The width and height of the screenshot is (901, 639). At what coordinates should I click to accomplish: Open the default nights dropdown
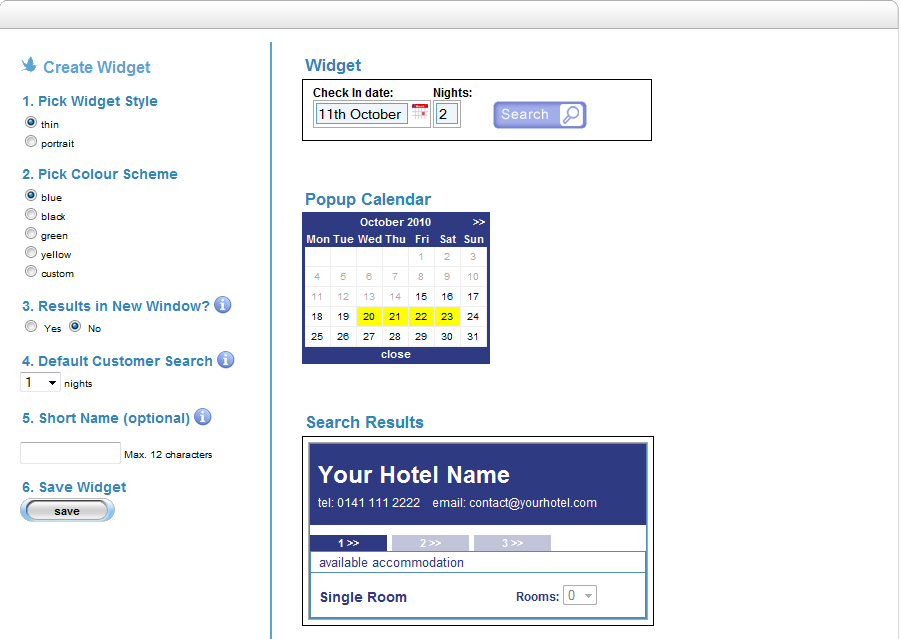coord(40,383)
